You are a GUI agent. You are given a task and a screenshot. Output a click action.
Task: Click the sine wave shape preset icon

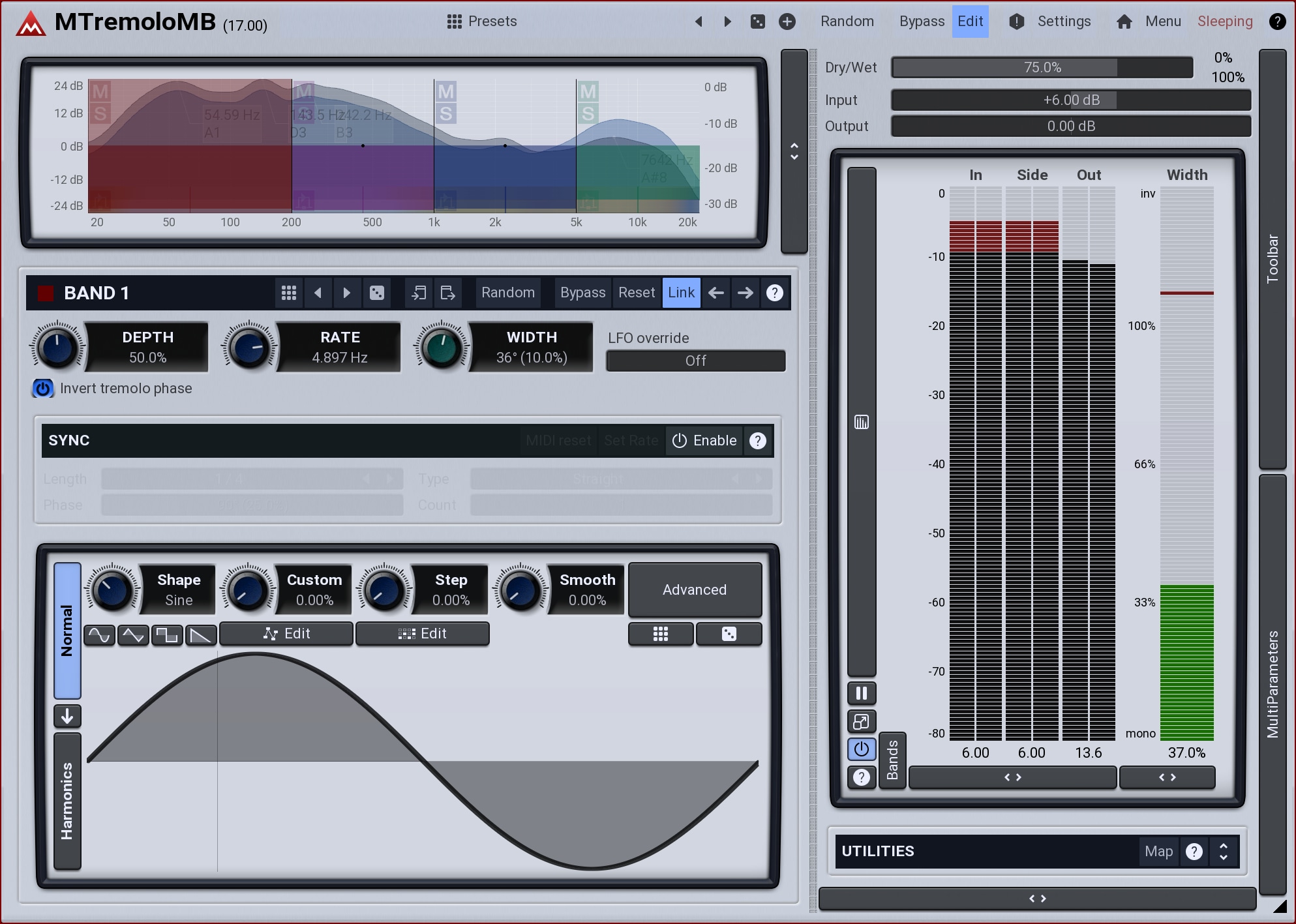pos(99,634)
